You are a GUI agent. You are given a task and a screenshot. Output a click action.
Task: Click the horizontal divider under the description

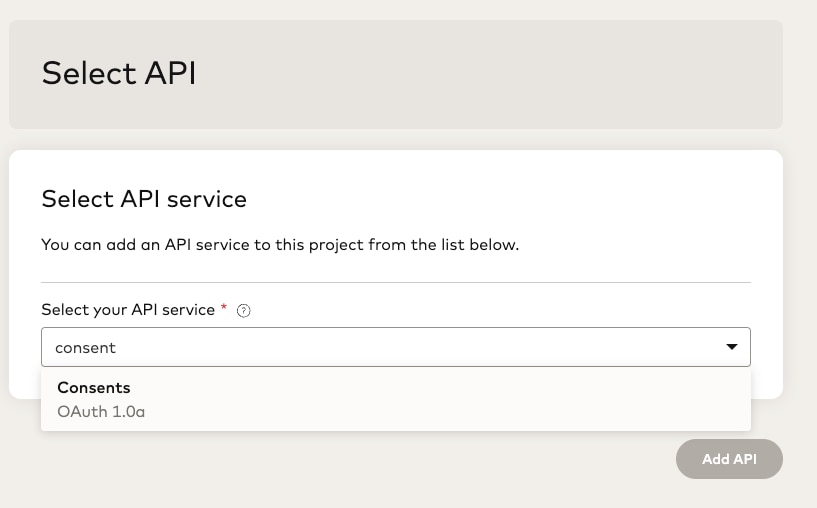click(395, 282)
